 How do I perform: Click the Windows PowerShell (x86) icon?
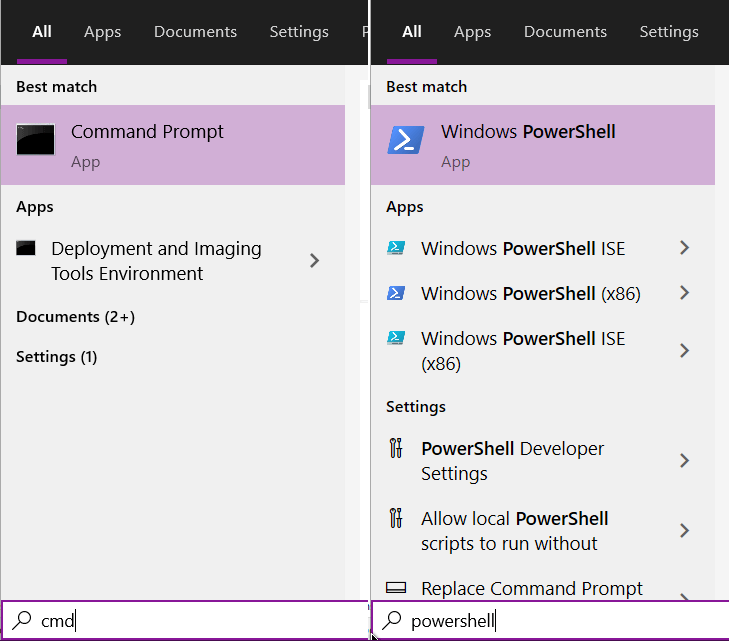tap(396, 293)
